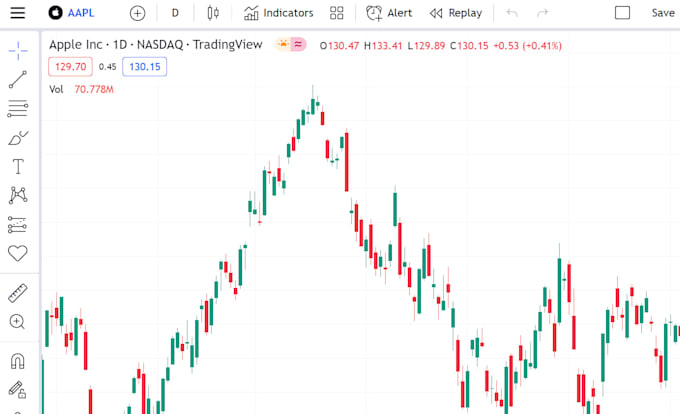Save the chart layout
The height and width of the screenshot is (414, 680).
click(663, 13)
